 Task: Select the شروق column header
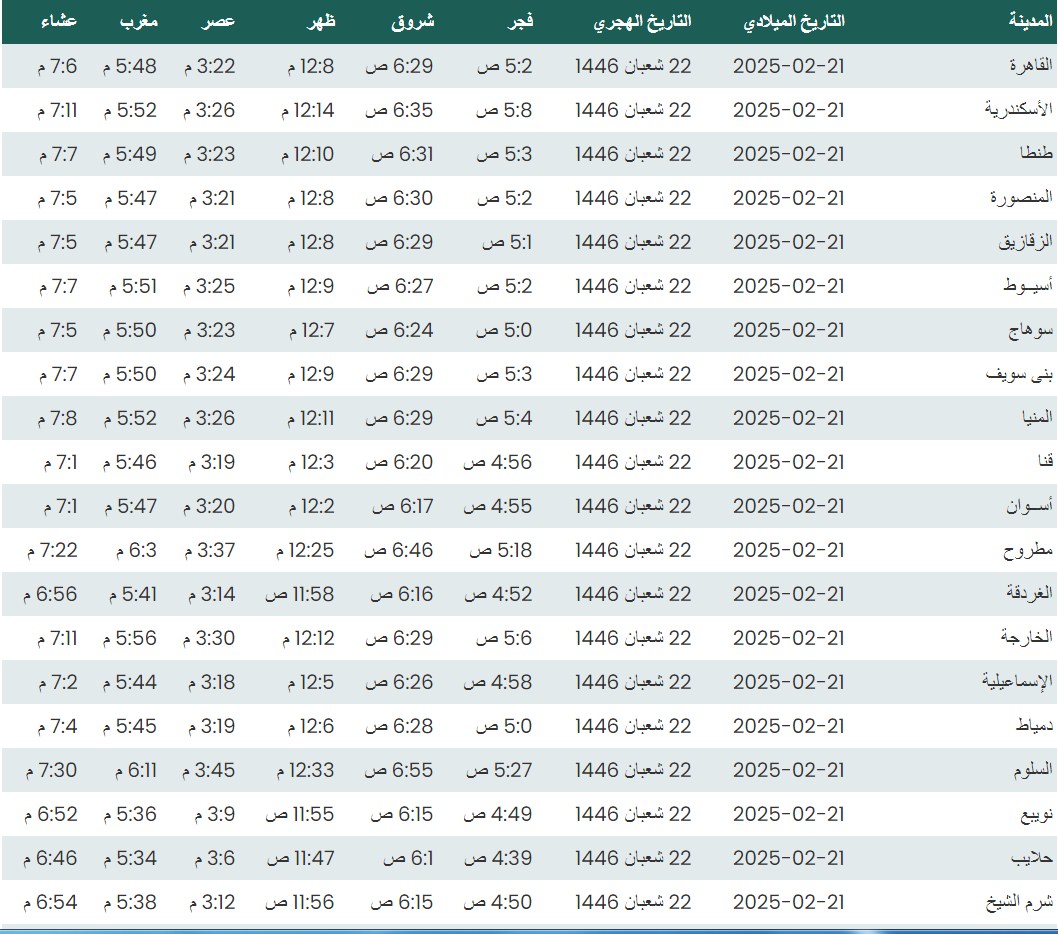coord(412,21)
